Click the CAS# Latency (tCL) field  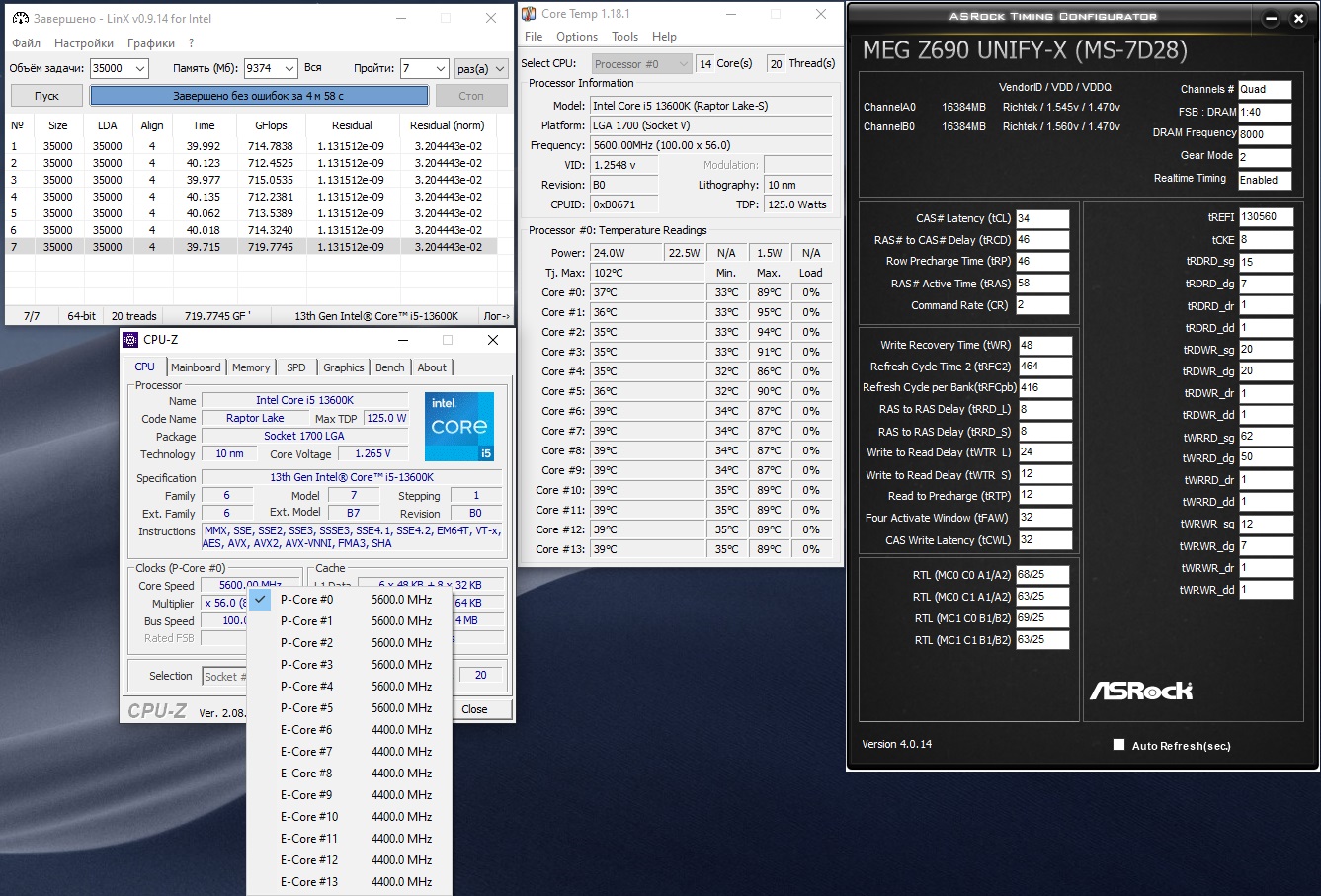point(1042,218)
